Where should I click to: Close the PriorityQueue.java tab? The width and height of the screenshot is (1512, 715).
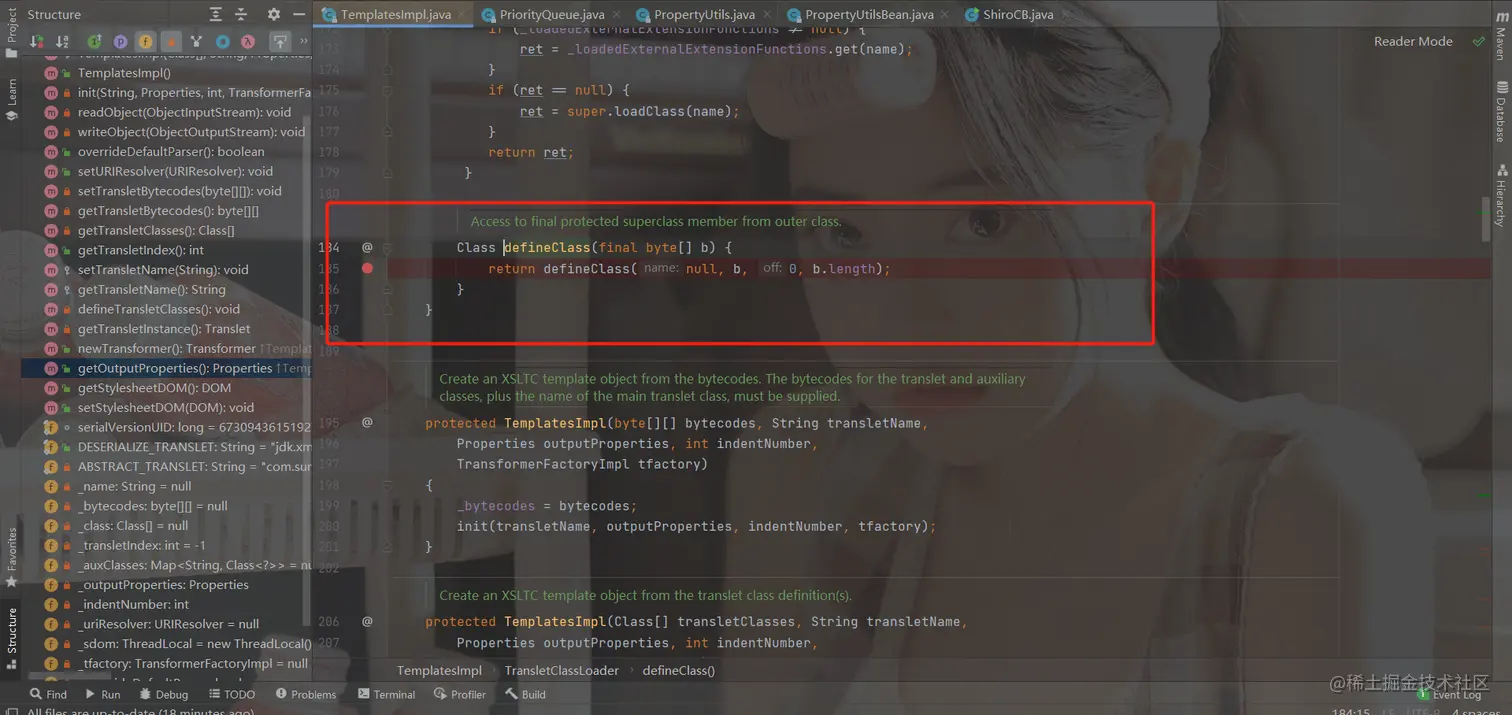pyautogui.click(x=616, y=15)
